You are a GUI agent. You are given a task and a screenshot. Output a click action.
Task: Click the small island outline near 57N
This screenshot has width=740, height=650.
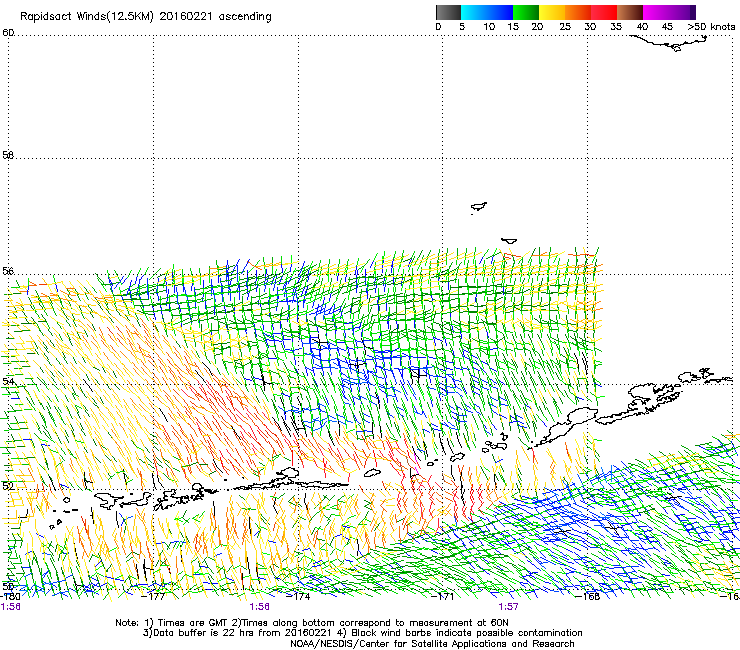coord(479,207)
